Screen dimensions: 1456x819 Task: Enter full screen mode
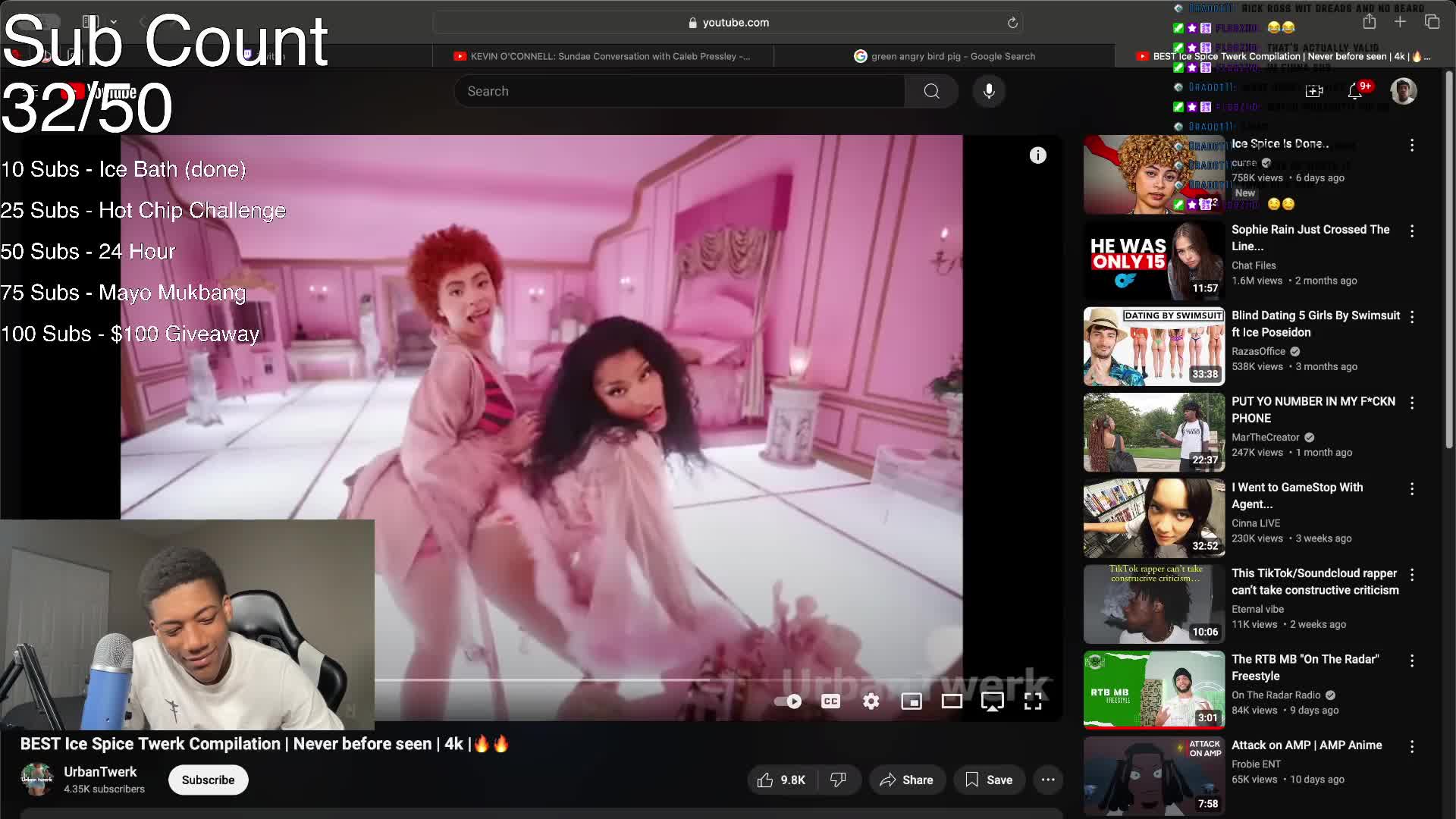pyautogui.click(x=1033, y=701)
